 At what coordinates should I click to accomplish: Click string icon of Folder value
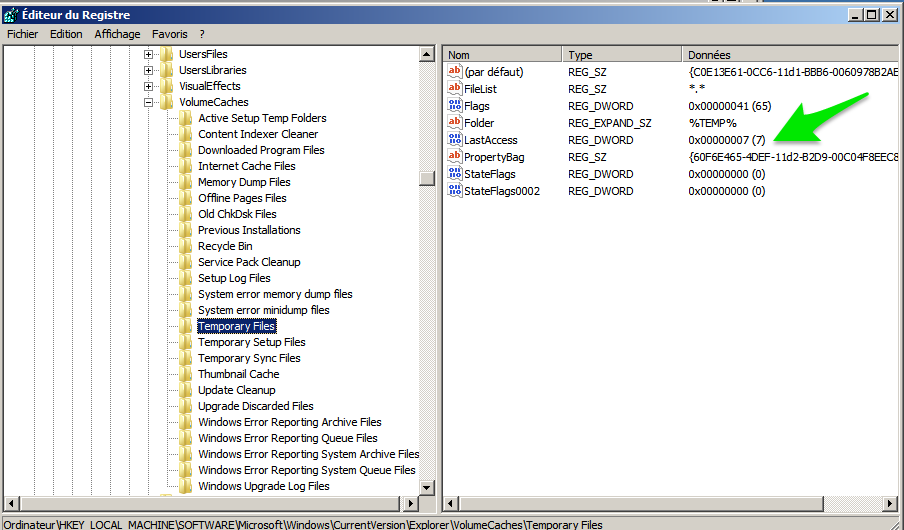[x=455, y=122]
